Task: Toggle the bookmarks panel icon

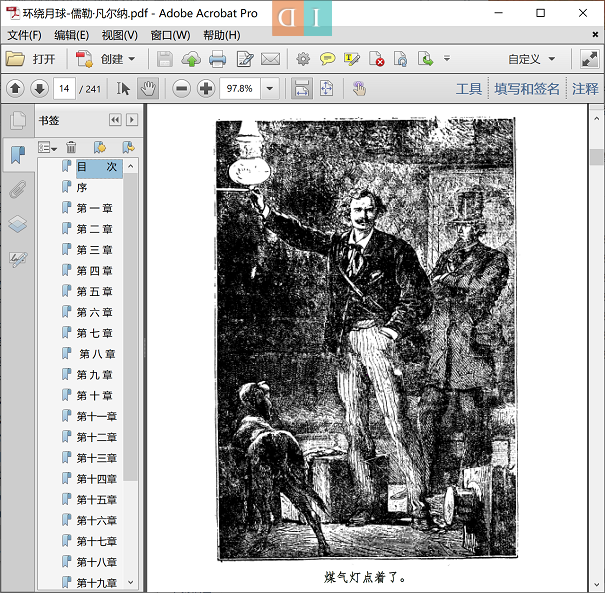Action: coord(18,155)
